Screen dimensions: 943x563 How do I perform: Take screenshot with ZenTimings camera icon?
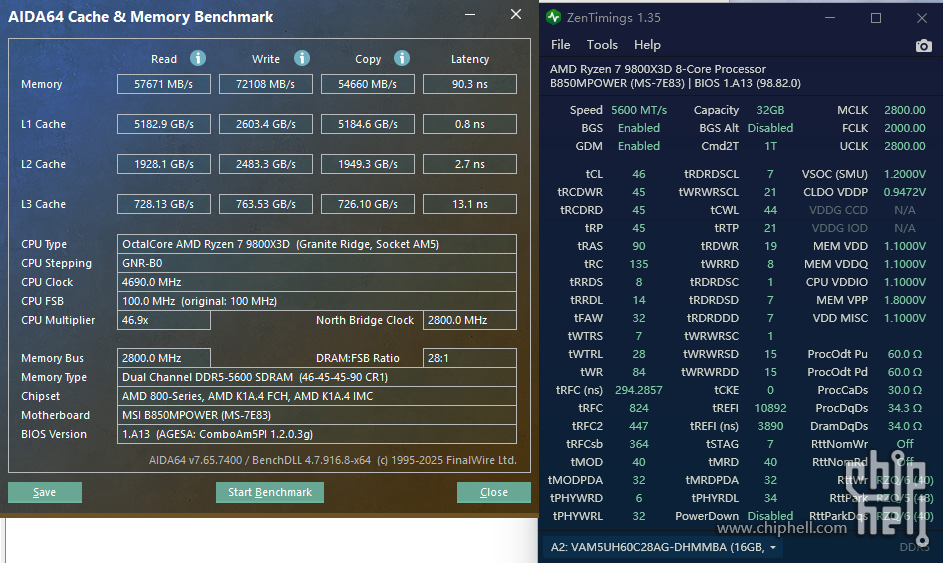[x=923, y=45]
